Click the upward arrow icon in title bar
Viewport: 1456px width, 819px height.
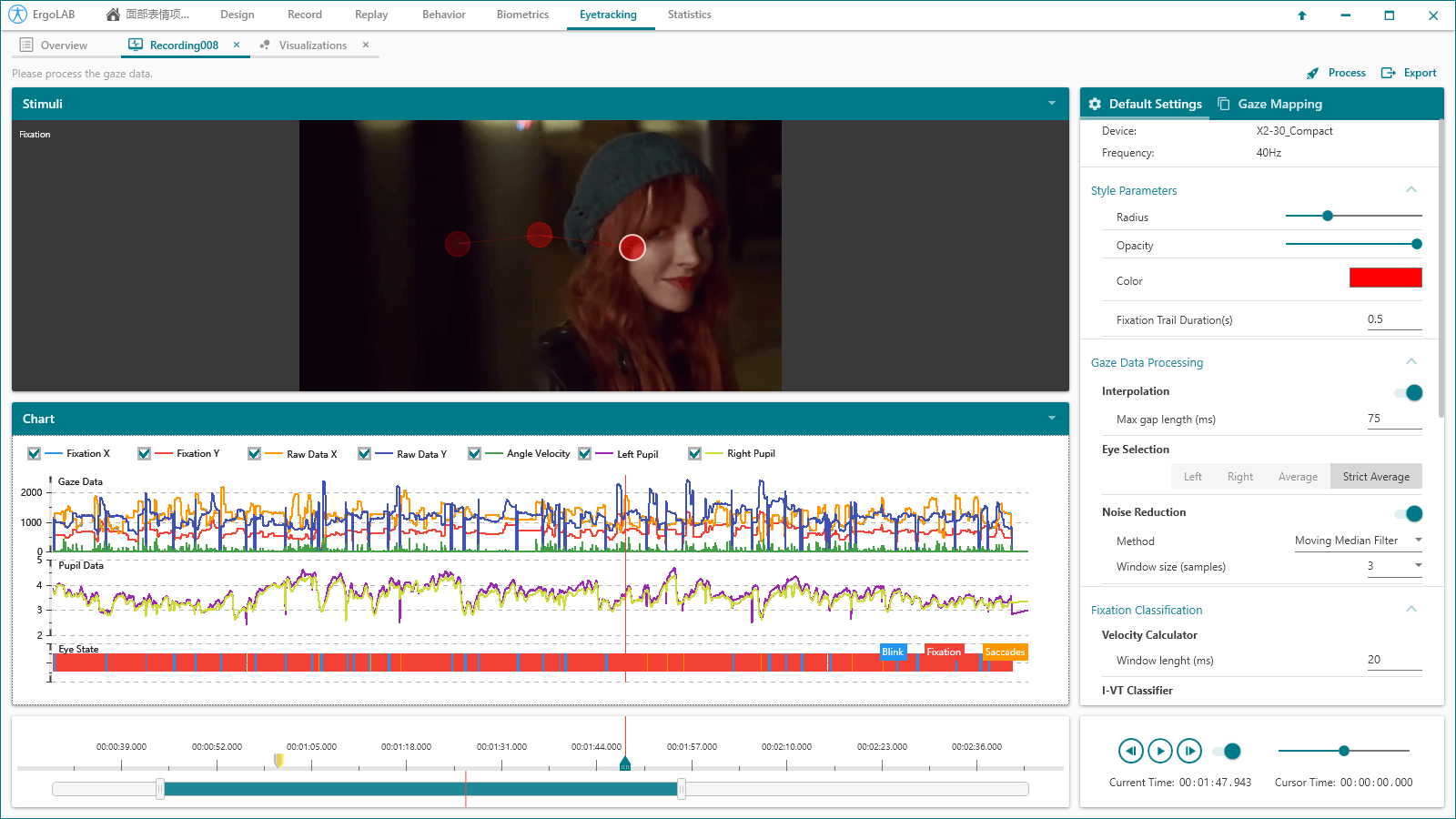[x=1301, y=15]
